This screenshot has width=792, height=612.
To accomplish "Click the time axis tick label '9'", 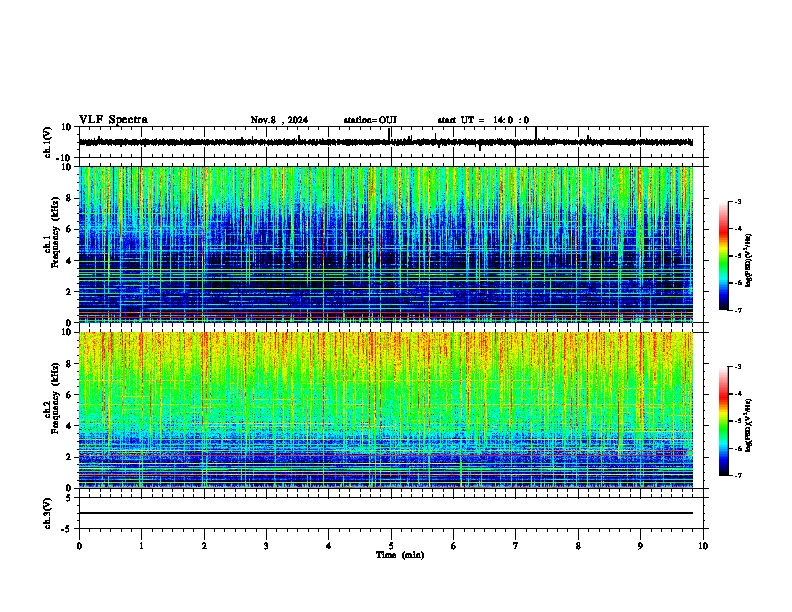I will 640,546.
